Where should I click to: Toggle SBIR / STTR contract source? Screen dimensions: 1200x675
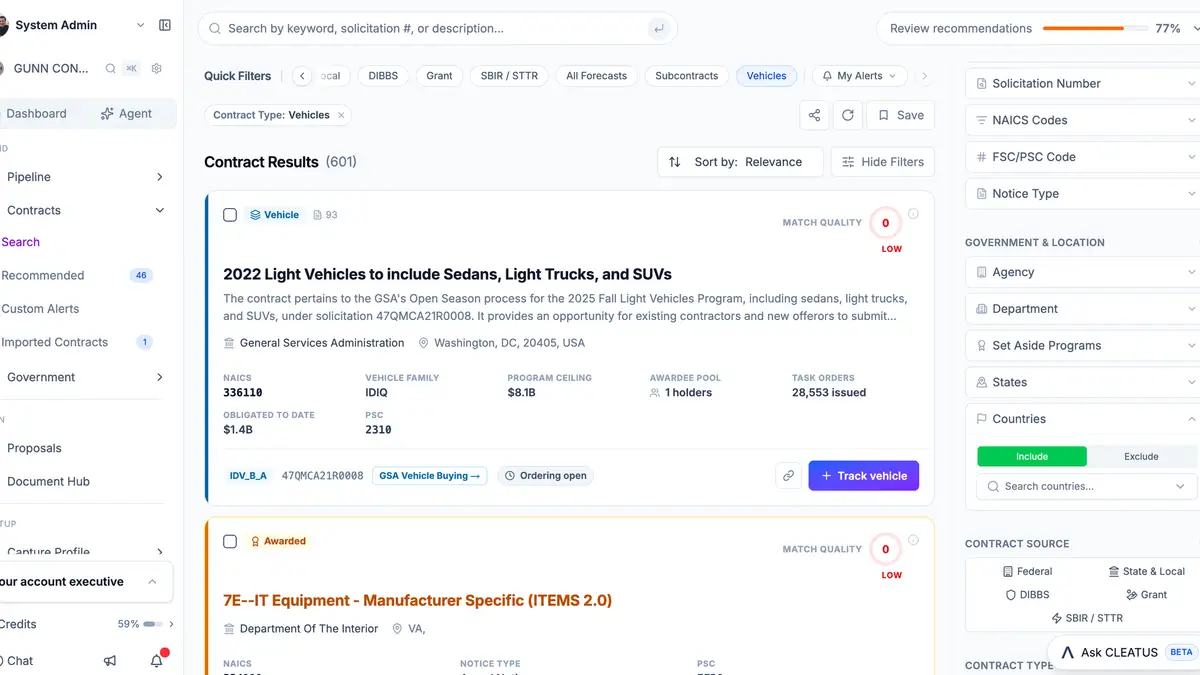1087,618
